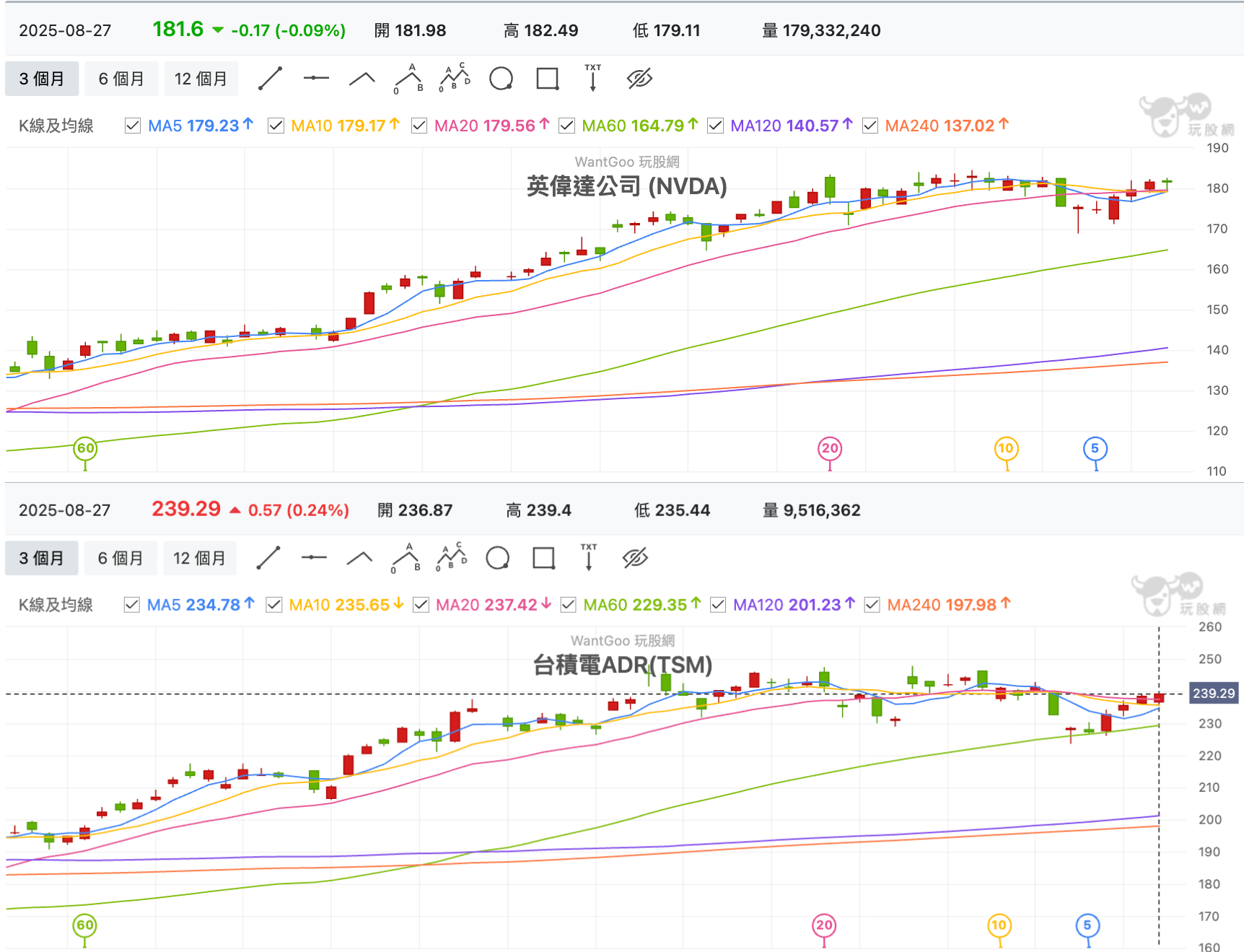Select angle line tool in TSM chart
This screenshot has height=952, width=1244.
(x=359, y=557)
